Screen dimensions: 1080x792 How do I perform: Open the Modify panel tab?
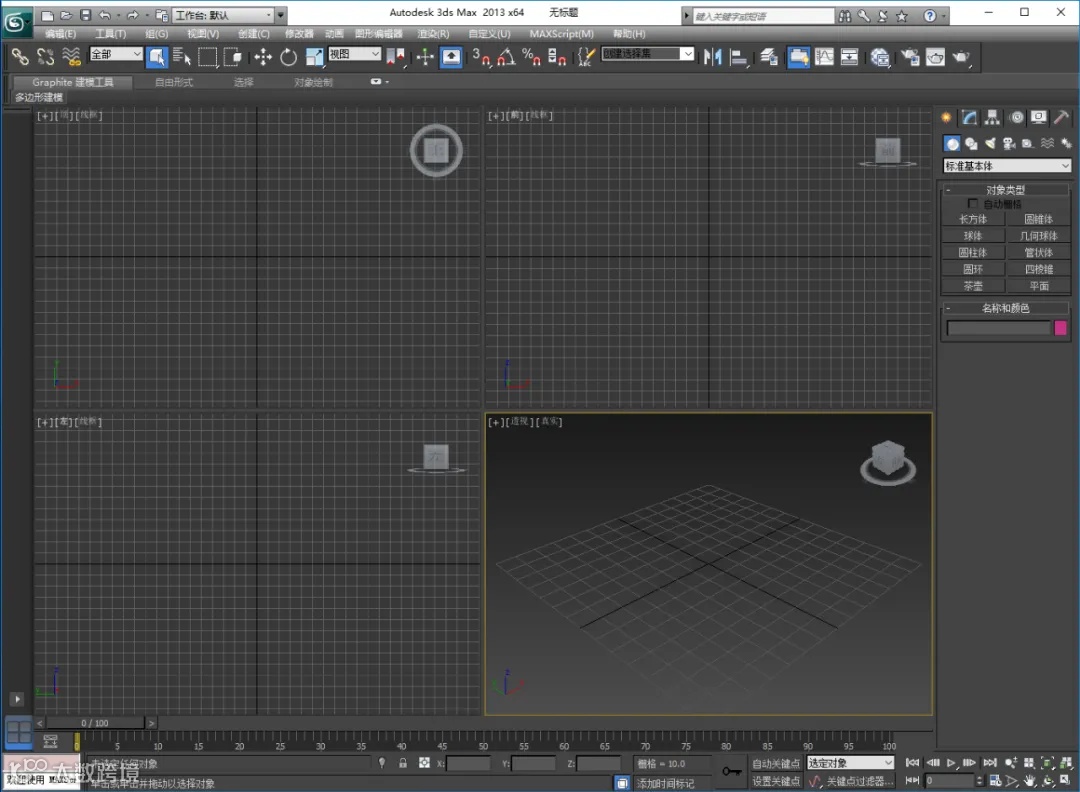(x=969, y=118)
